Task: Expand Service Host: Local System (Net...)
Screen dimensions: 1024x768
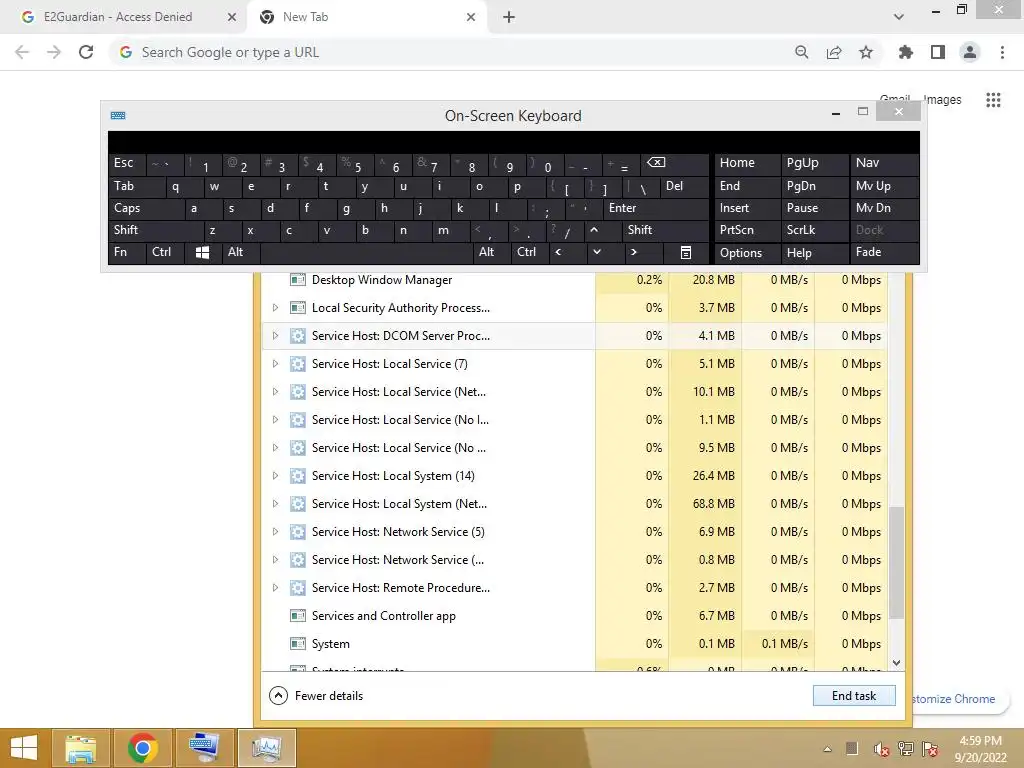Action: point(275,504)
